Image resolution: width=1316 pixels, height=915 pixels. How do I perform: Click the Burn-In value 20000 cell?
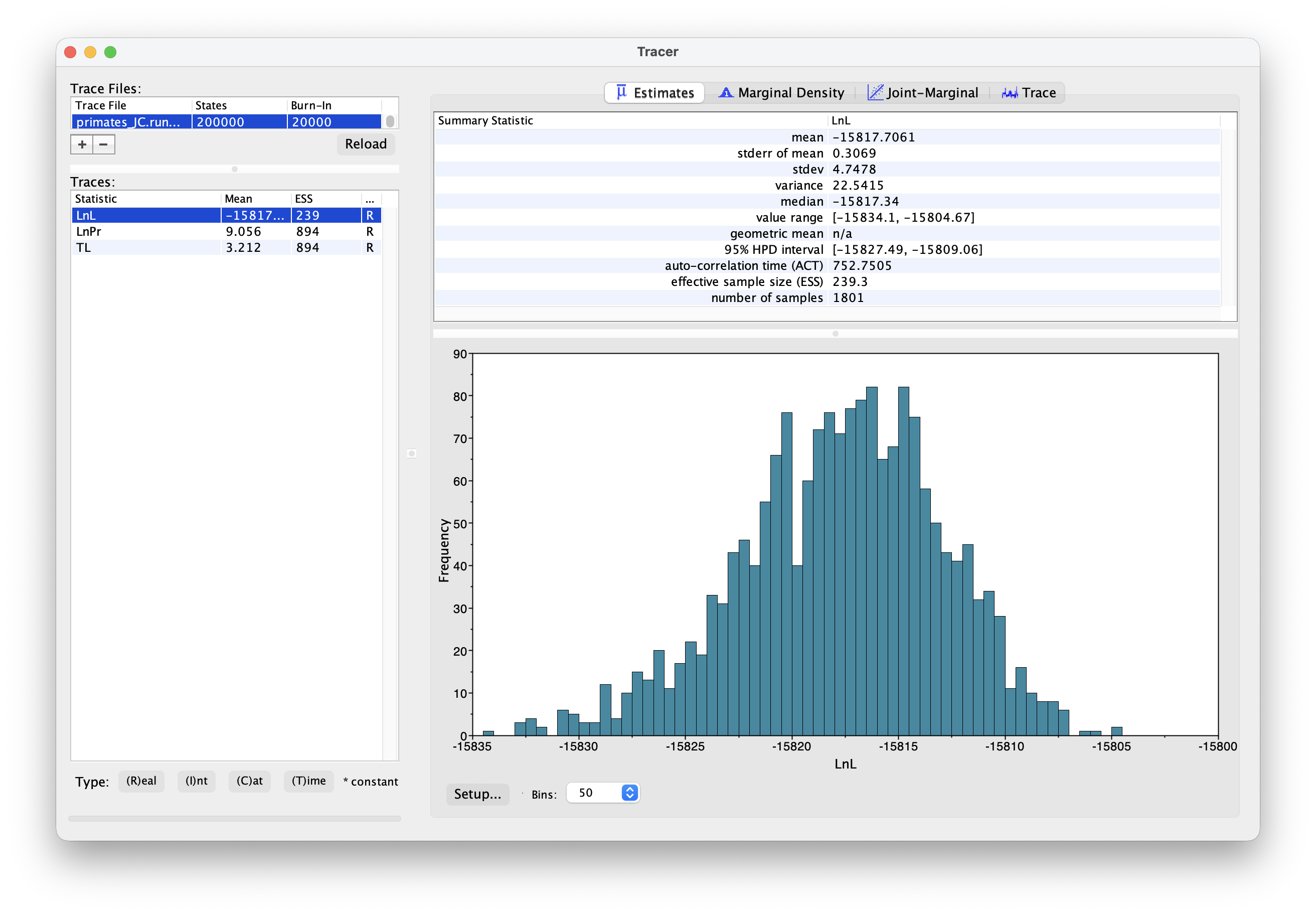333,122
